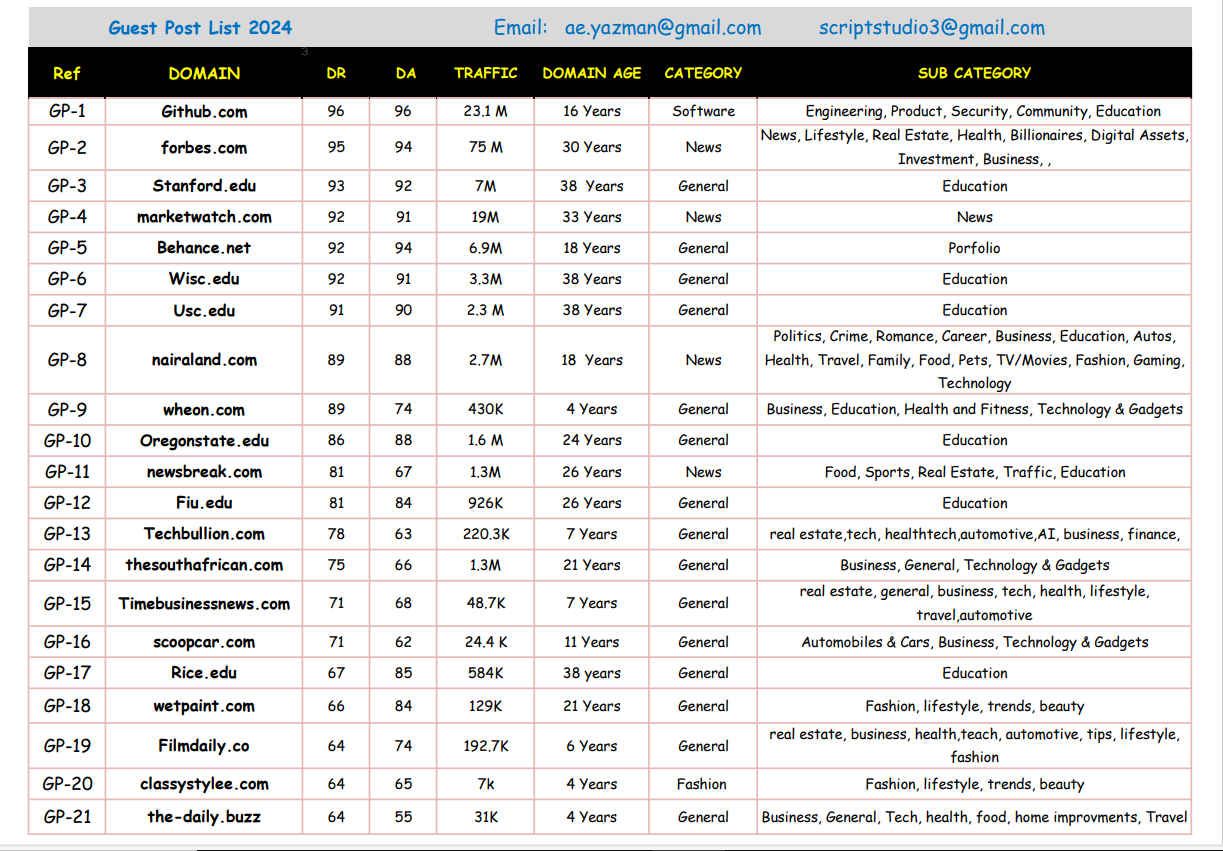Screen dimensions: 1223x851
Task: Click the GP-1 reference cell
Action: [67, 111]
